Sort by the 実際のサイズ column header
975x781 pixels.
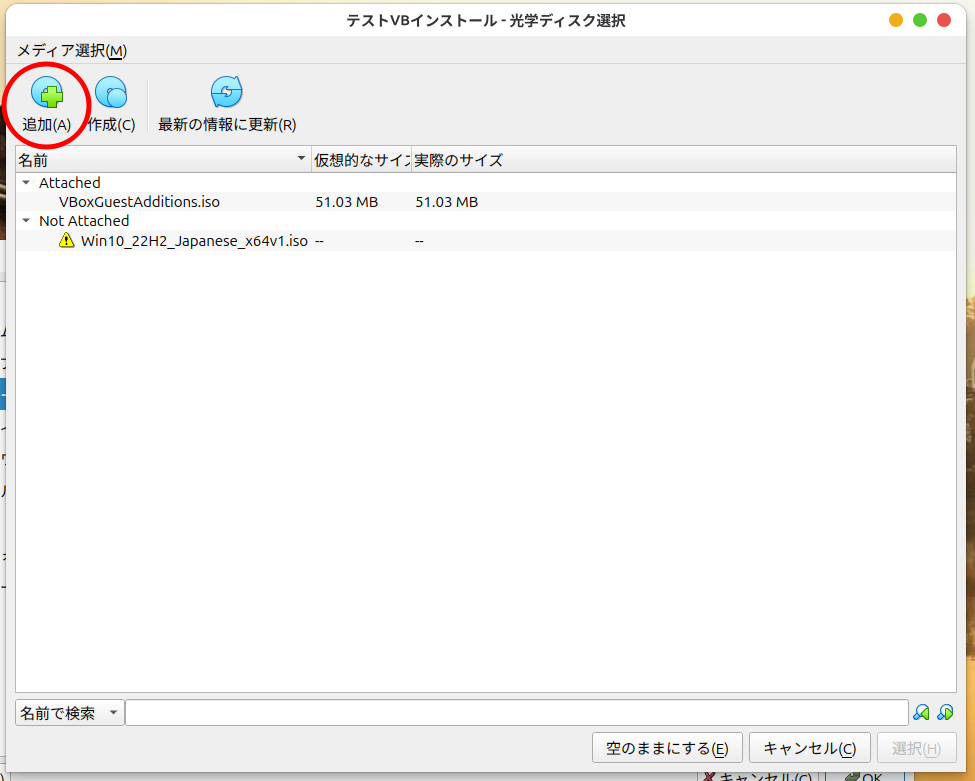[x=460, y=160]
